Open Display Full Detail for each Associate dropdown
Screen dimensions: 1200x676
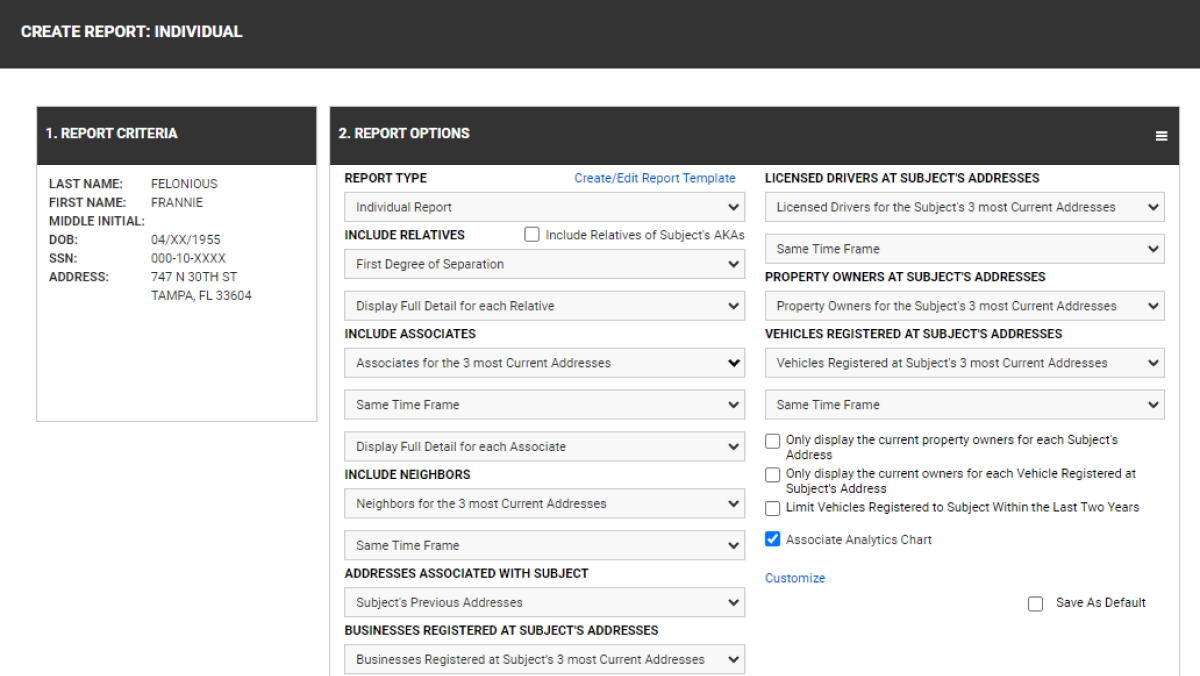click(x=544, y=447)
